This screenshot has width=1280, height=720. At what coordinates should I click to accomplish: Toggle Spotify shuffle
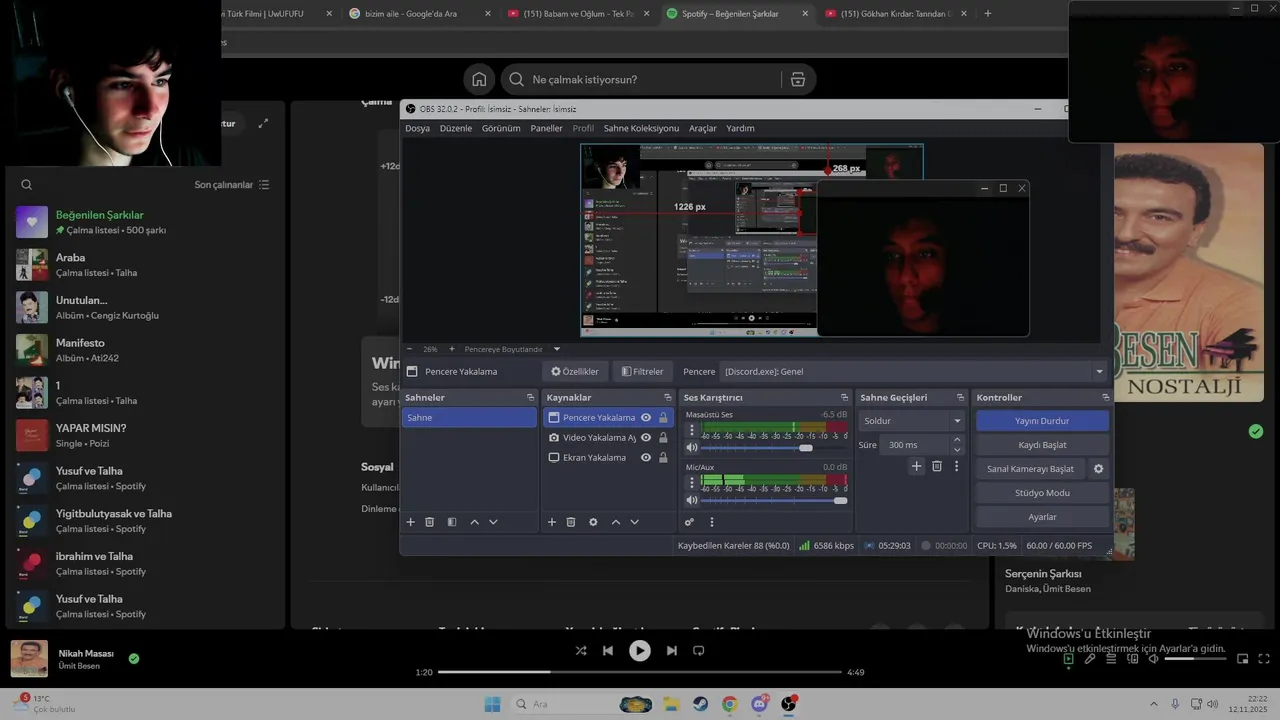coord(581,650)
